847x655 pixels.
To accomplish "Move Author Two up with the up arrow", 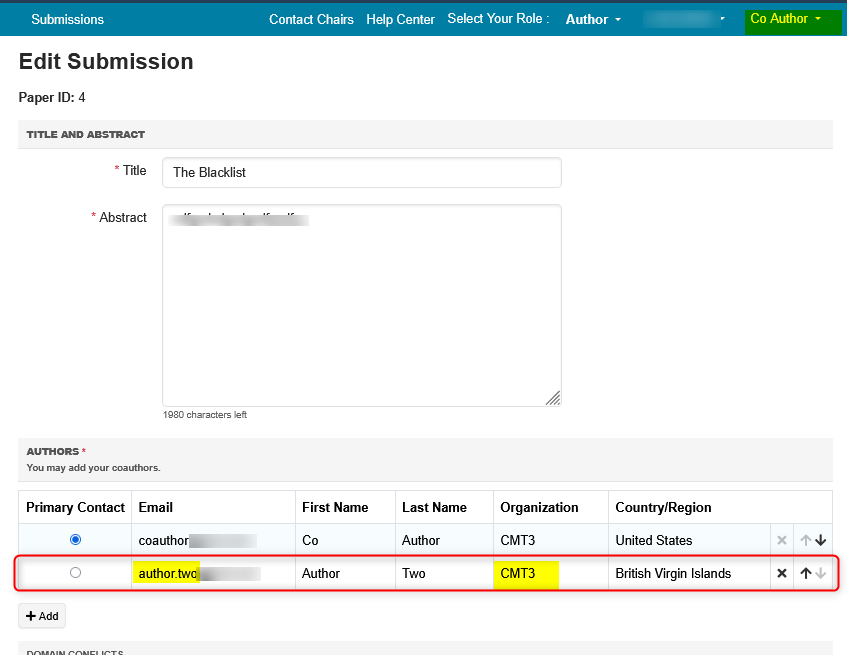I will pyautogui.click(x=806, y=574).
